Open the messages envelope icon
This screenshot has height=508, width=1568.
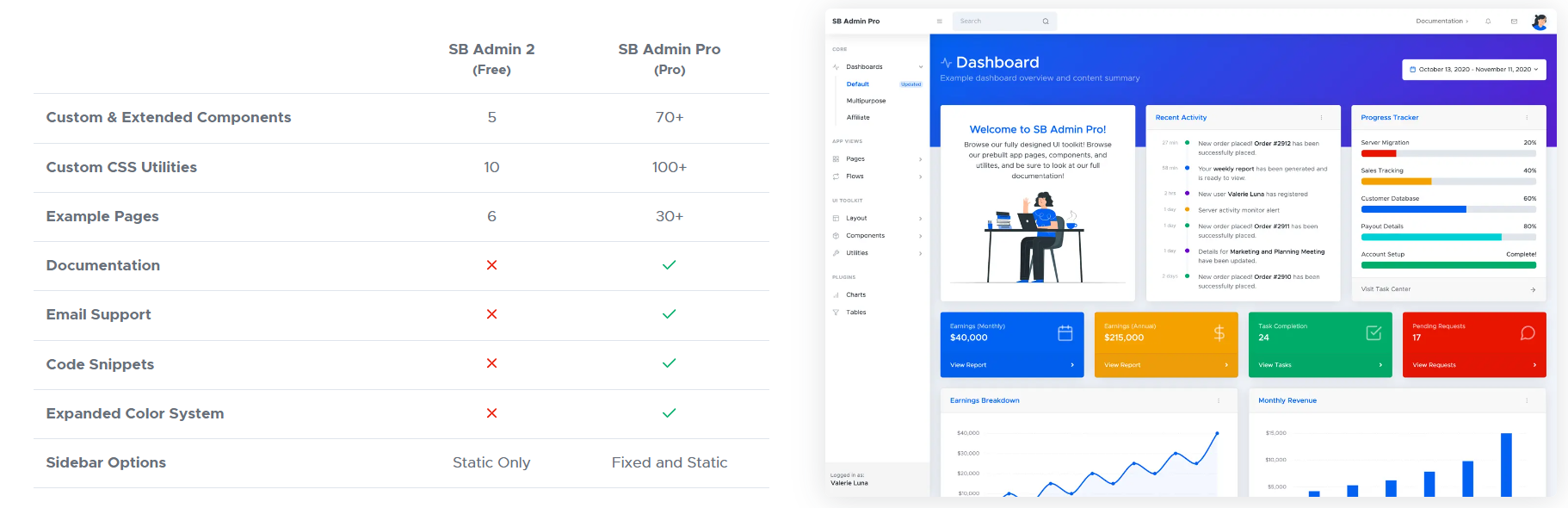pos(1514,22)
